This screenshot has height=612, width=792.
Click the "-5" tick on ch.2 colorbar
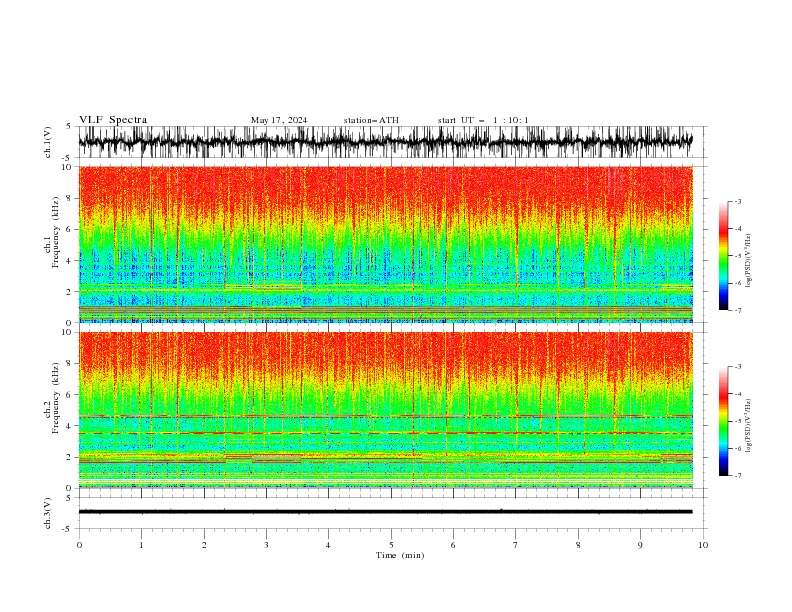tap(737, 421)
